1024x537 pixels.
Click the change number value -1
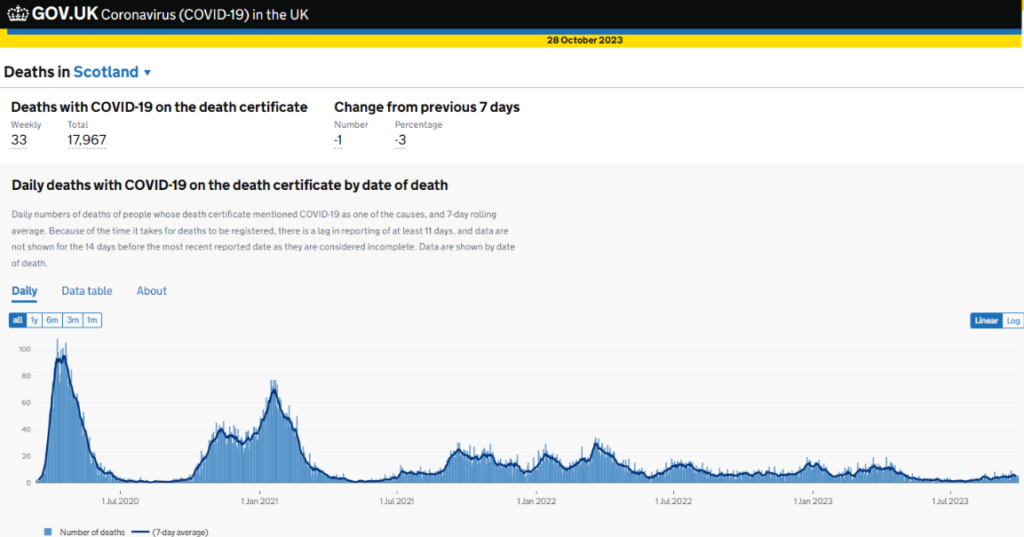338,140
